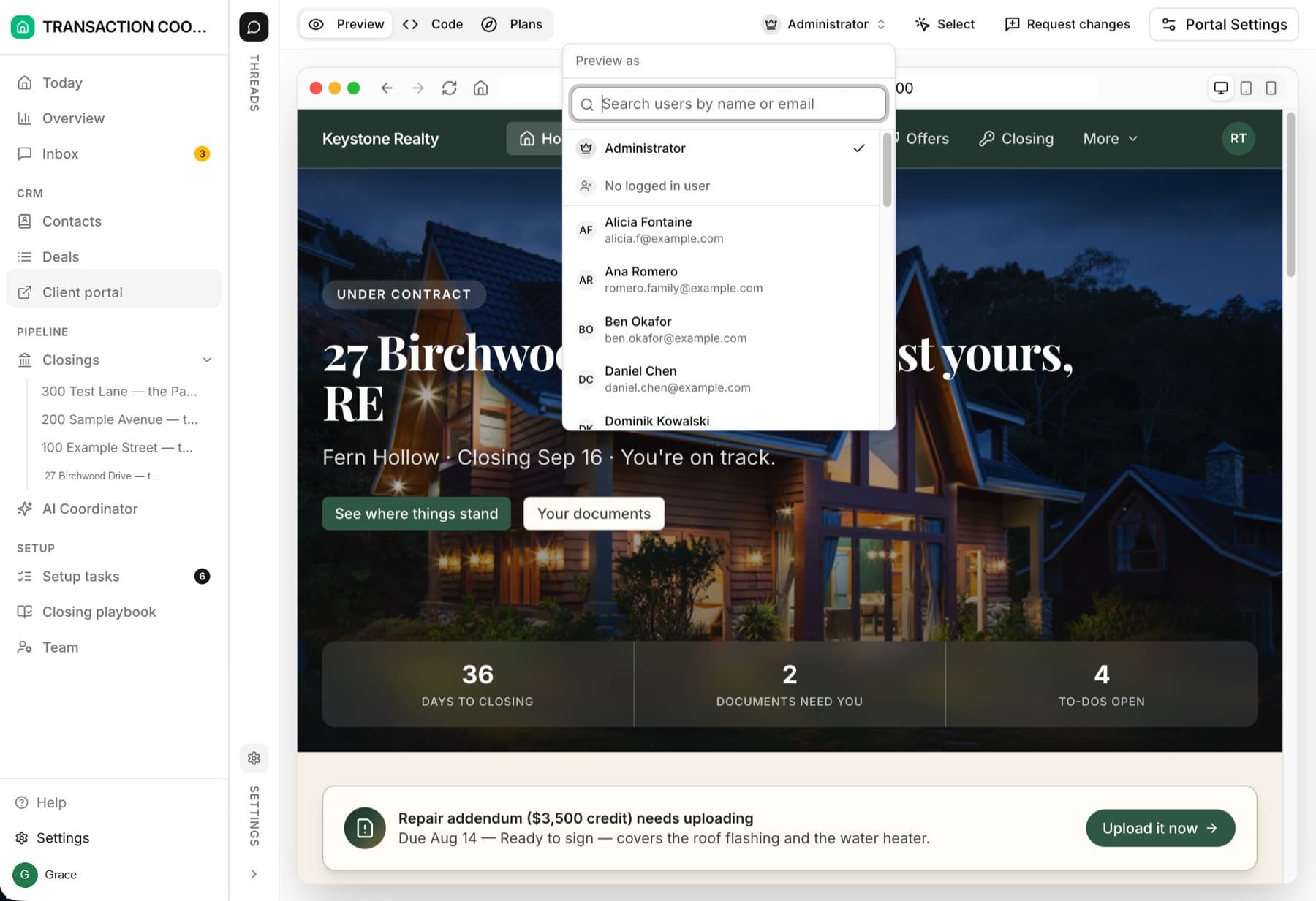Focus the search users input field
Viewport: 1316px width, 901px height.
point(729,104)
